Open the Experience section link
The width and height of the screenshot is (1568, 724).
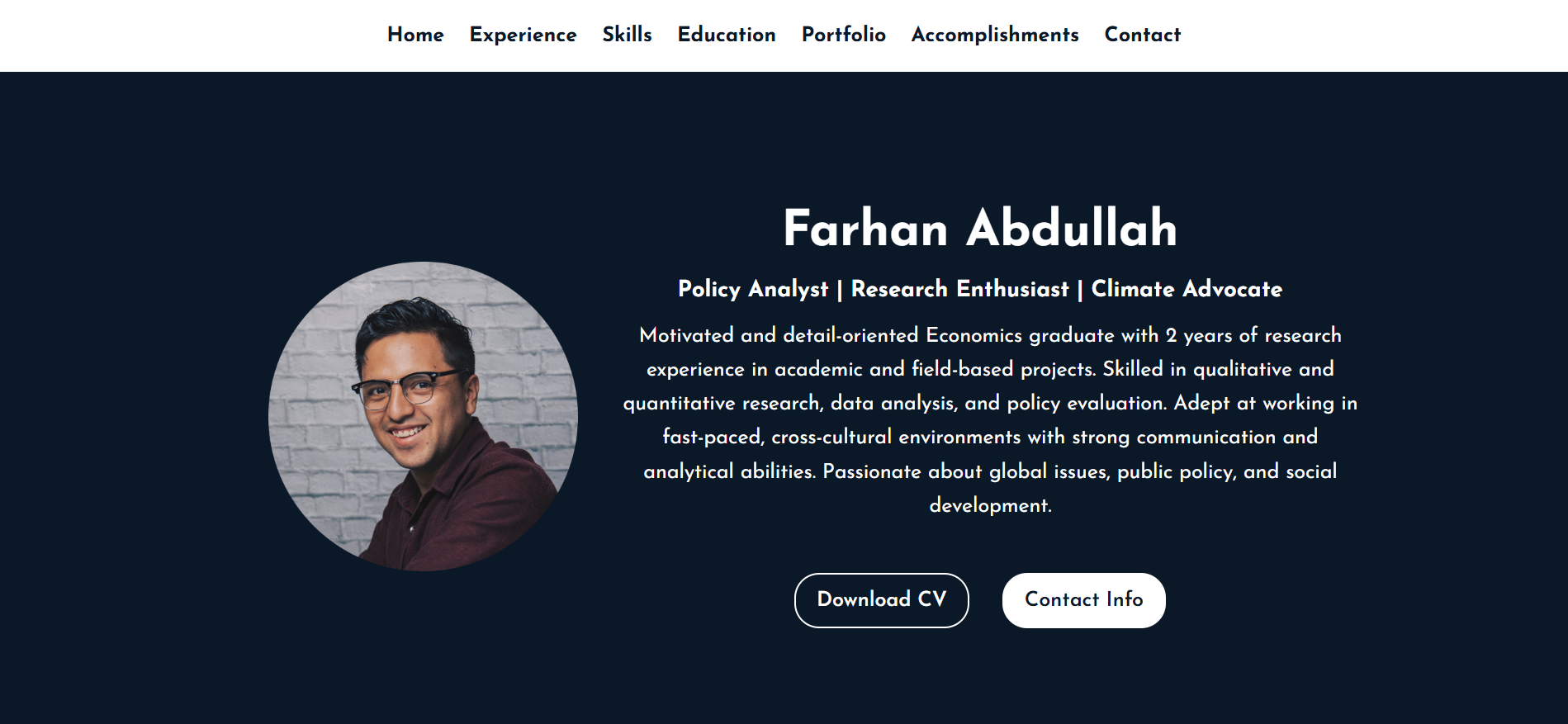pyautogui.click(x=523, y=35)
